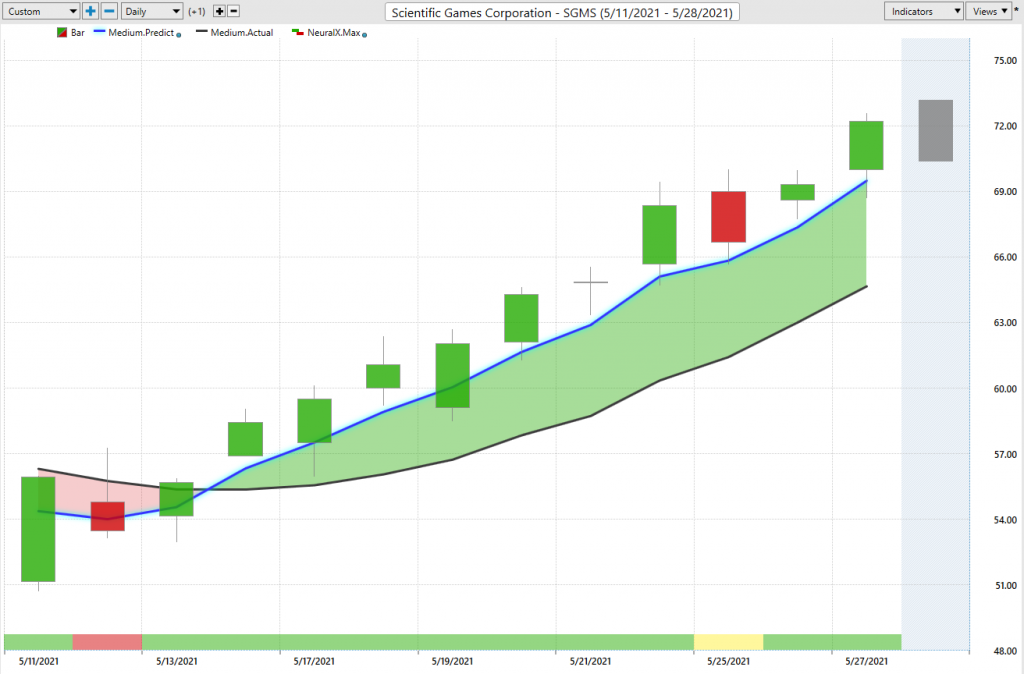This screenshot has height=674, width=1024.
Task: Click the 54.00 price axis label
Action: click(1005, 520)
